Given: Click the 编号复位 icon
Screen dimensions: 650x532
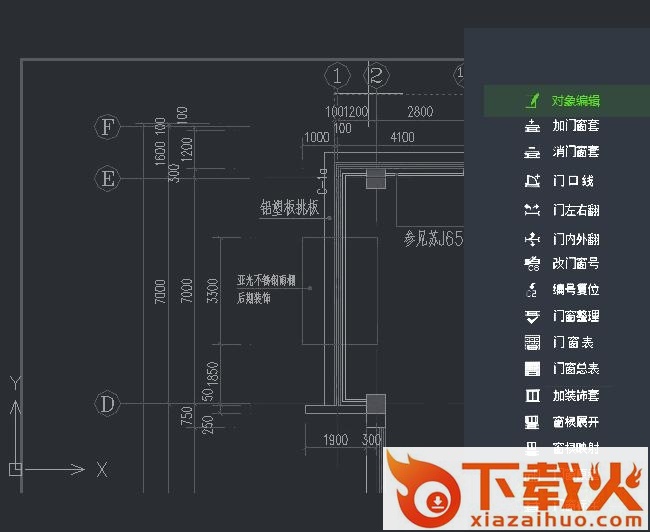Looking at the screenshot, I should 532,290.
